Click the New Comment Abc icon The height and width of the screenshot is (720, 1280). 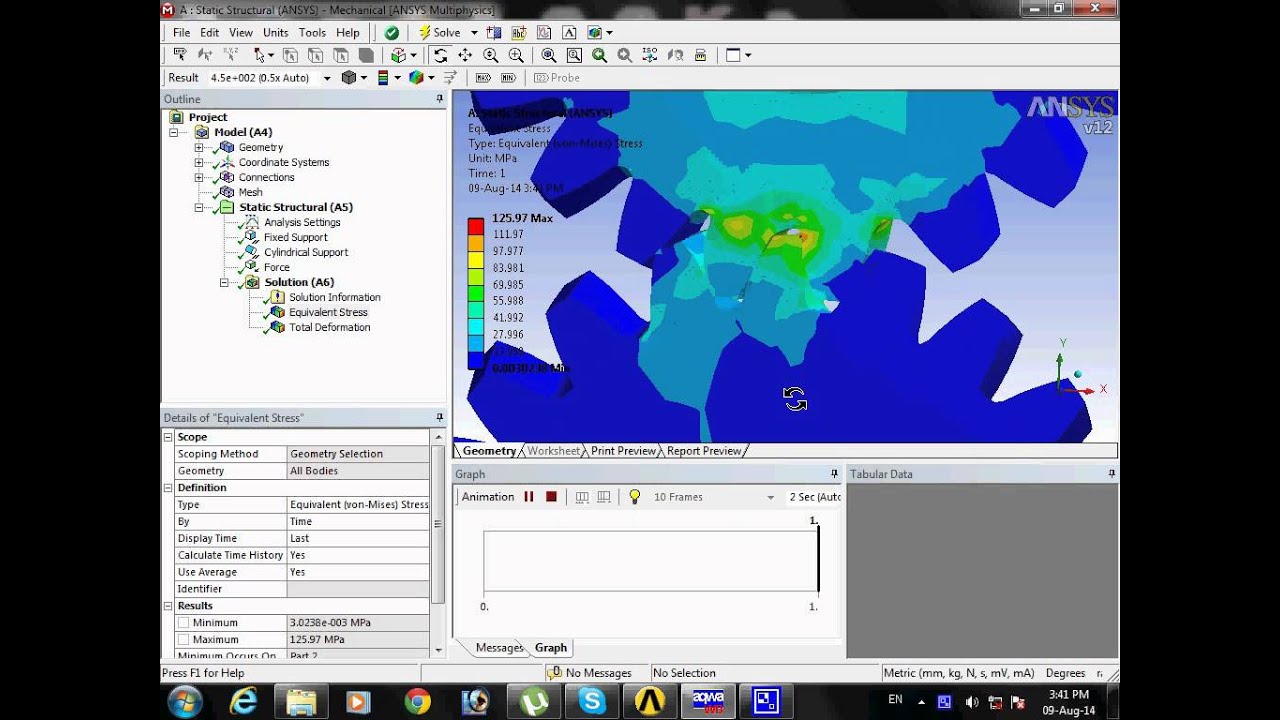518,32
